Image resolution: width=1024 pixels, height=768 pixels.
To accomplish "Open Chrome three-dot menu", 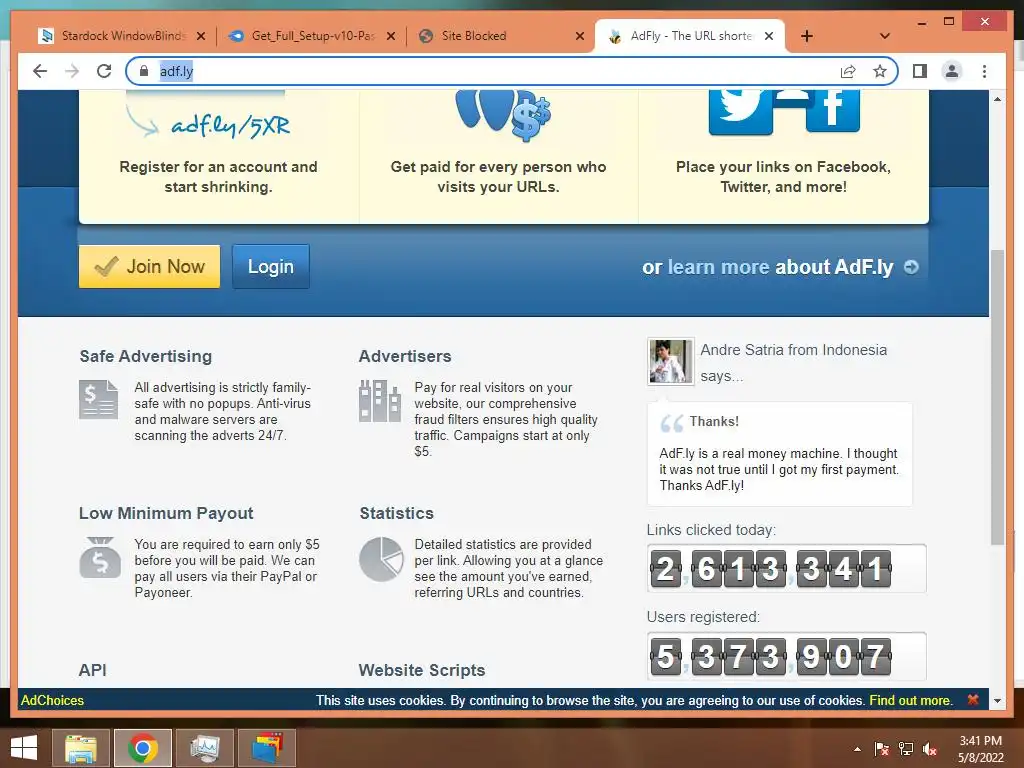I will point(984,71).
